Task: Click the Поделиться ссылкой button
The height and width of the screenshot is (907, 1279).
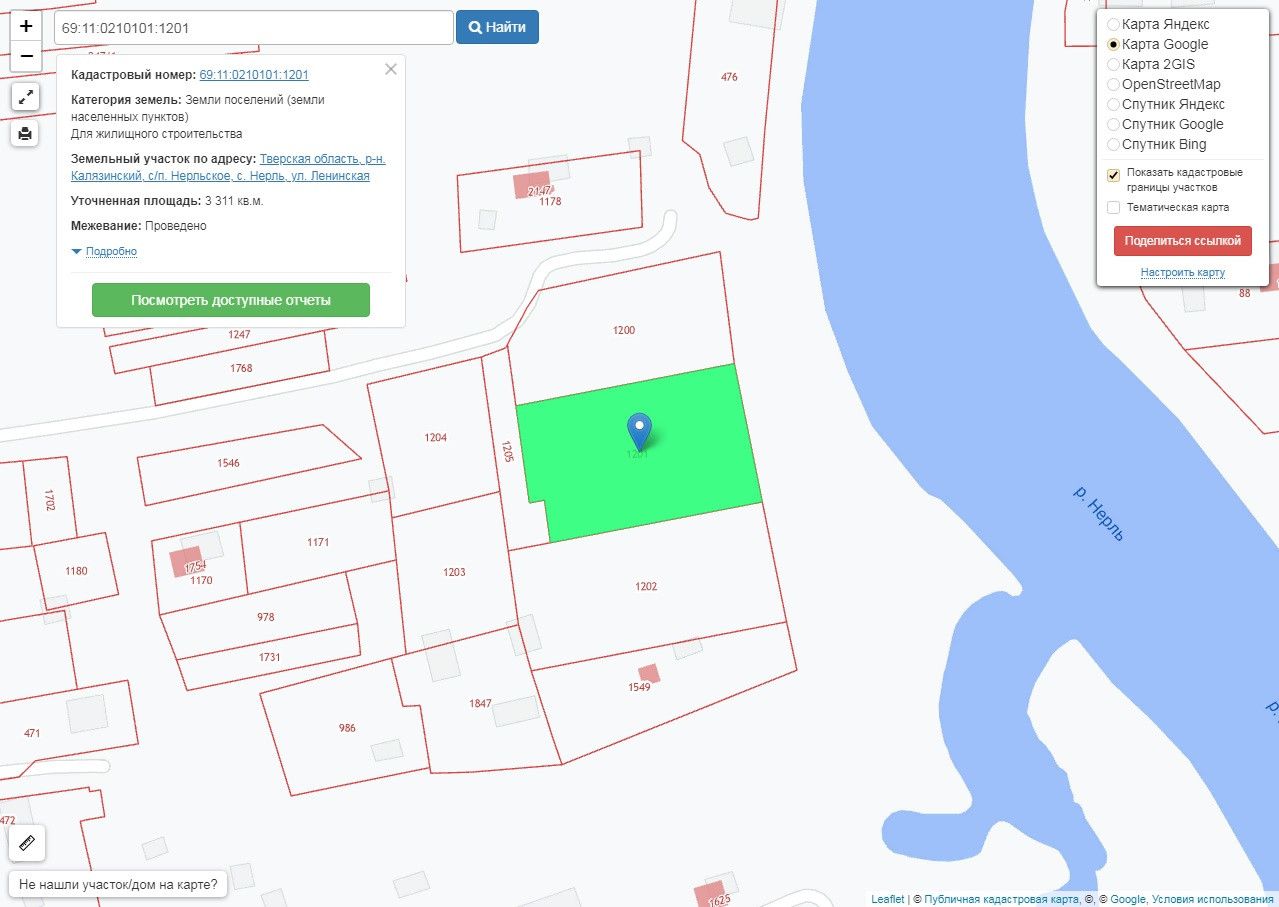Action: click(x=1182, y=241)
